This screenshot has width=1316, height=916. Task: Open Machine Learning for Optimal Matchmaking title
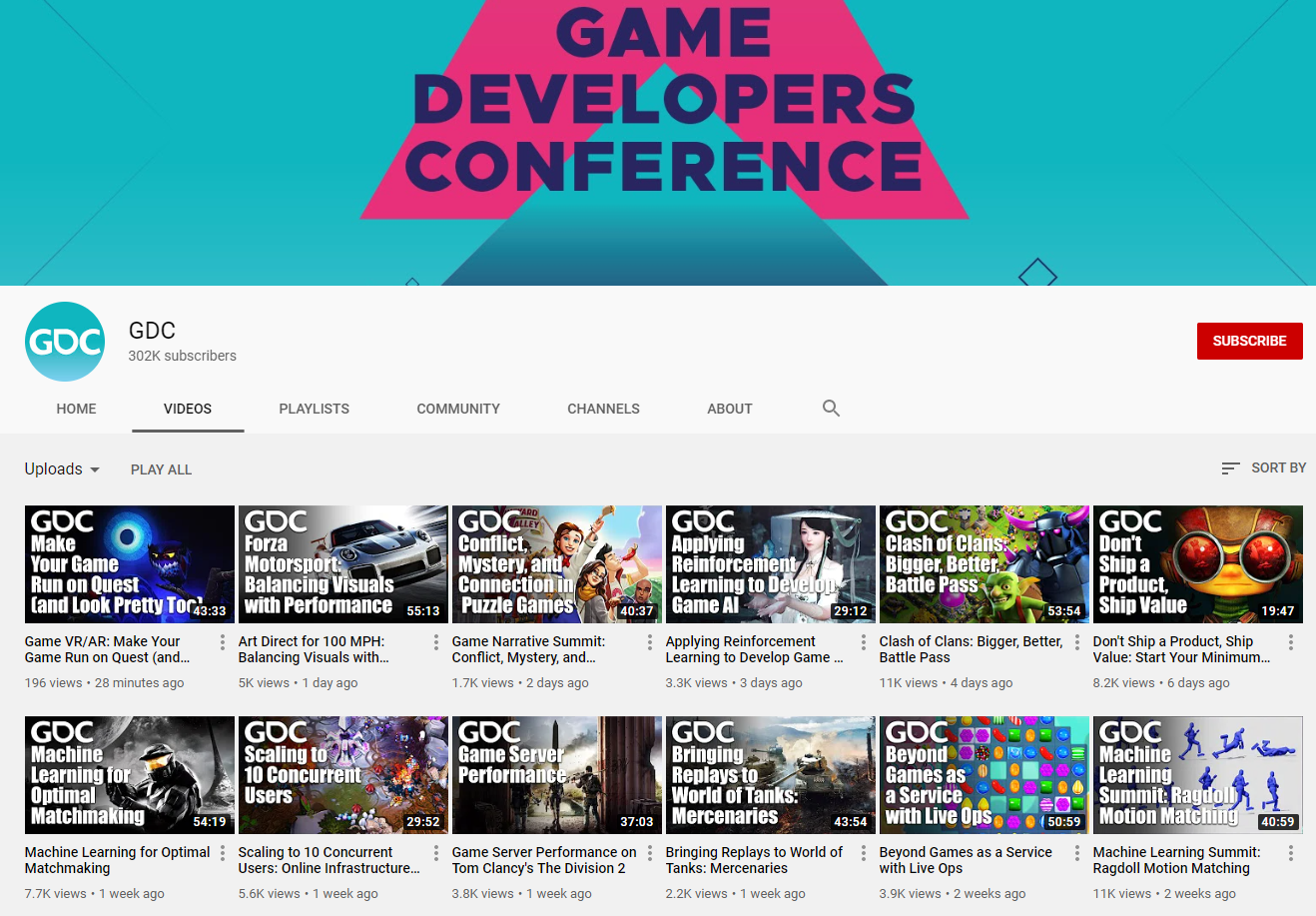(118, 860)
